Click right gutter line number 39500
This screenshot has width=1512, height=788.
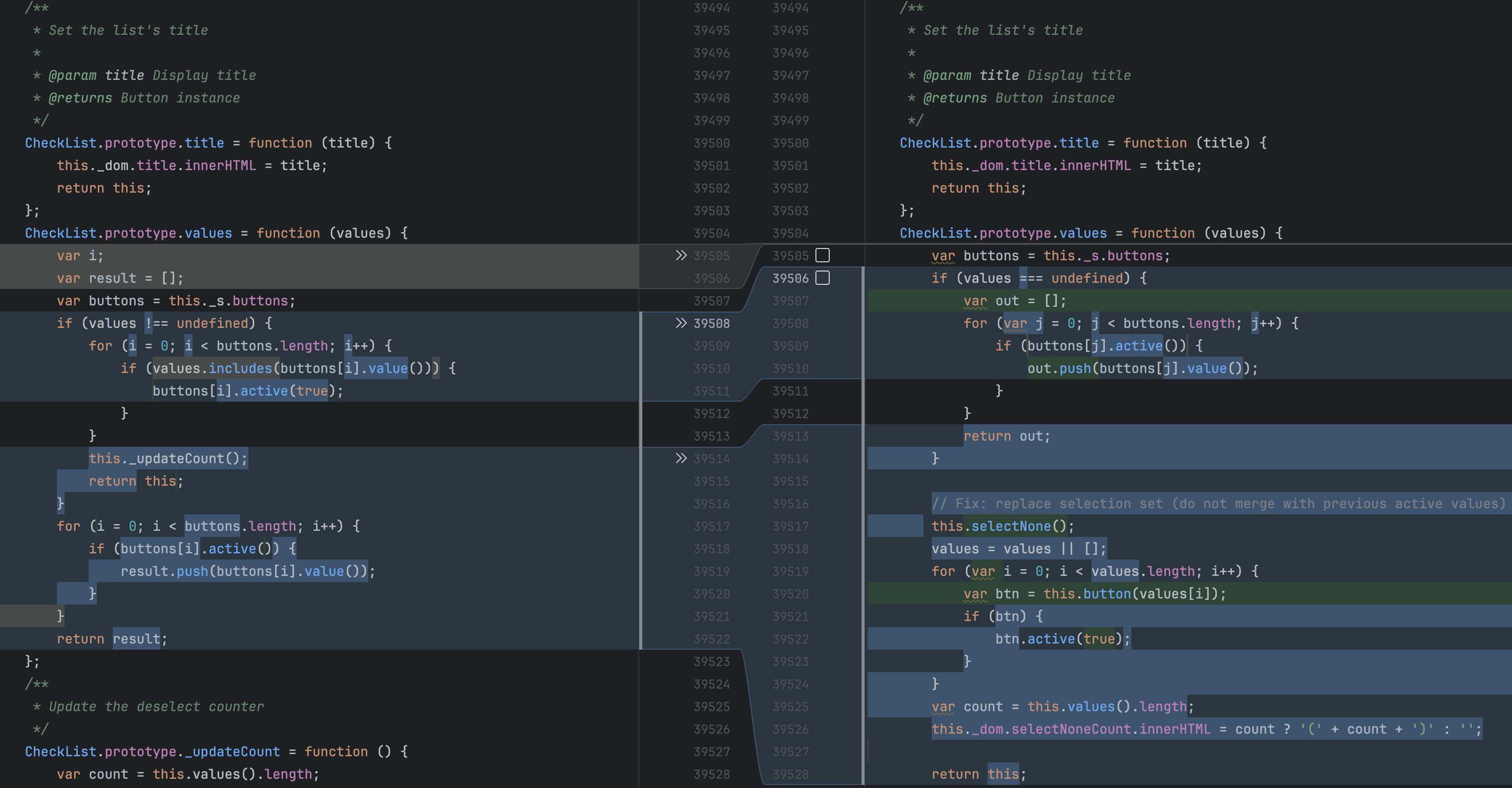790,142
